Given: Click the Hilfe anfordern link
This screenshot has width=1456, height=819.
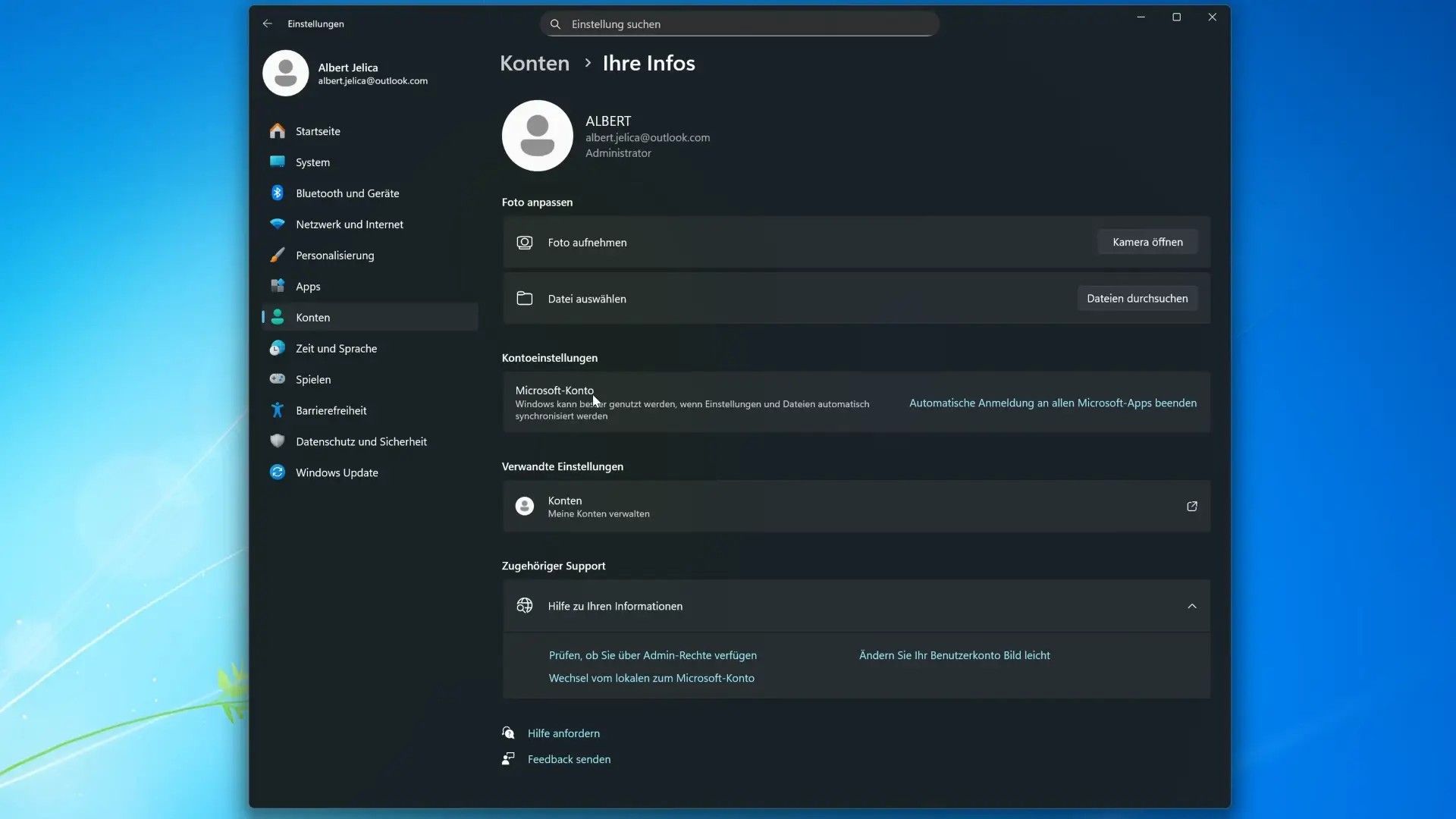Looking at the screenshot, I should [x=563, y=733].
